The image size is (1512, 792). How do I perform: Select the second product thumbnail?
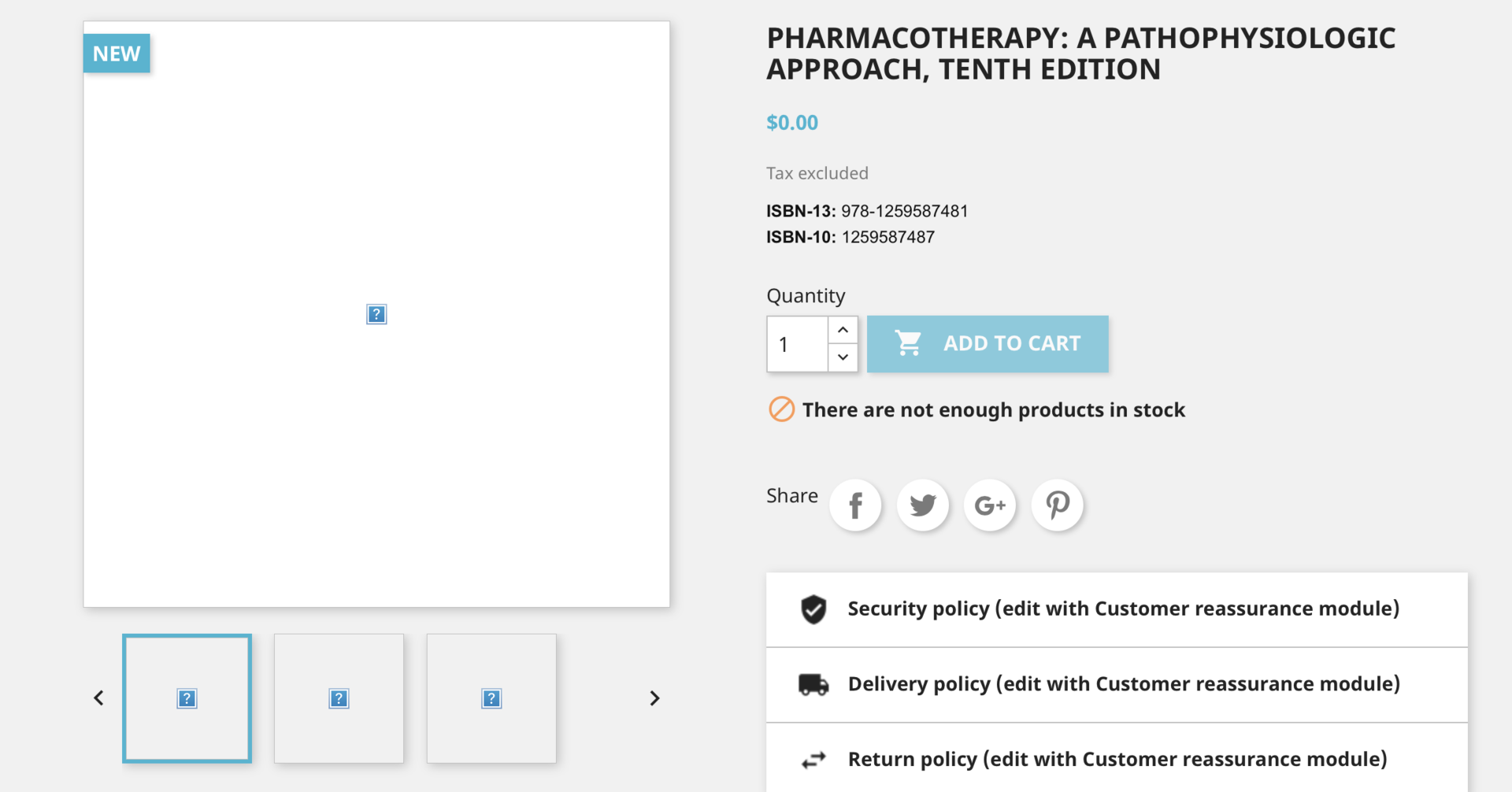pyautogui.click(x=339, y=698)
